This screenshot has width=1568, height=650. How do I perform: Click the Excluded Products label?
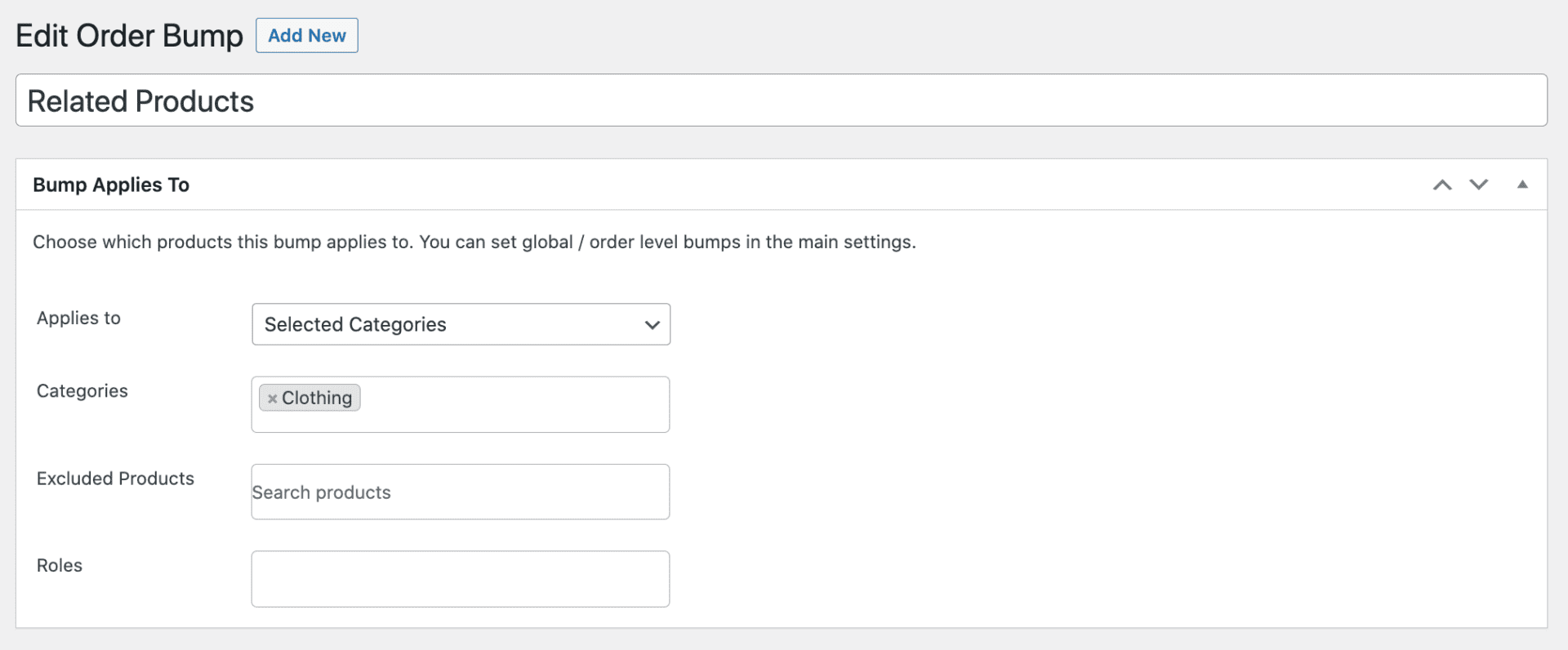[115, 479]
